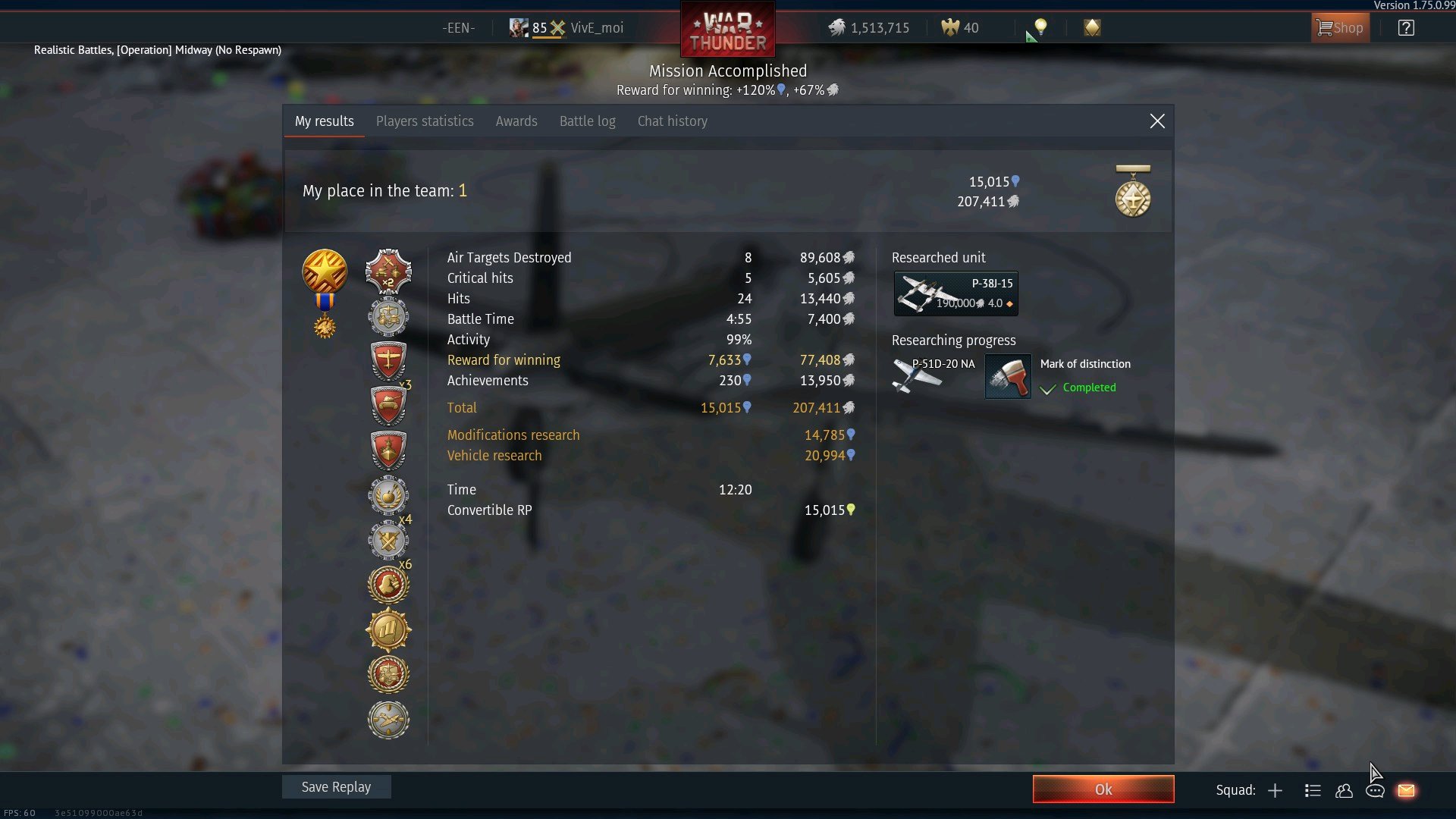Switch to Players statistics tab
Image resolution: width=1456 pixels, height=819 pixels.
pyautogui.click(x=425, y=121)
